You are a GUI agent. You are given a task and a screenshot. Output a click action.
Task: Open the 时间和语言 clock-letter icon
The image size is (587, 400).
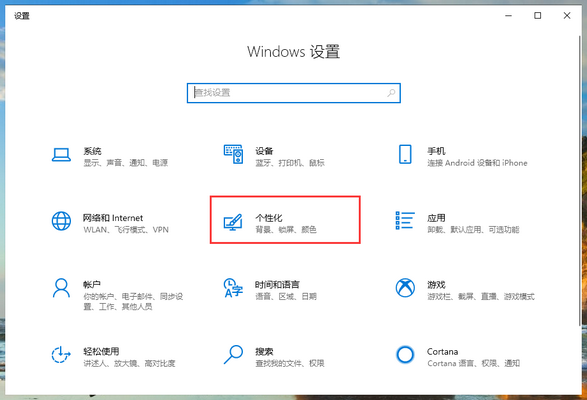coord(233,288)
